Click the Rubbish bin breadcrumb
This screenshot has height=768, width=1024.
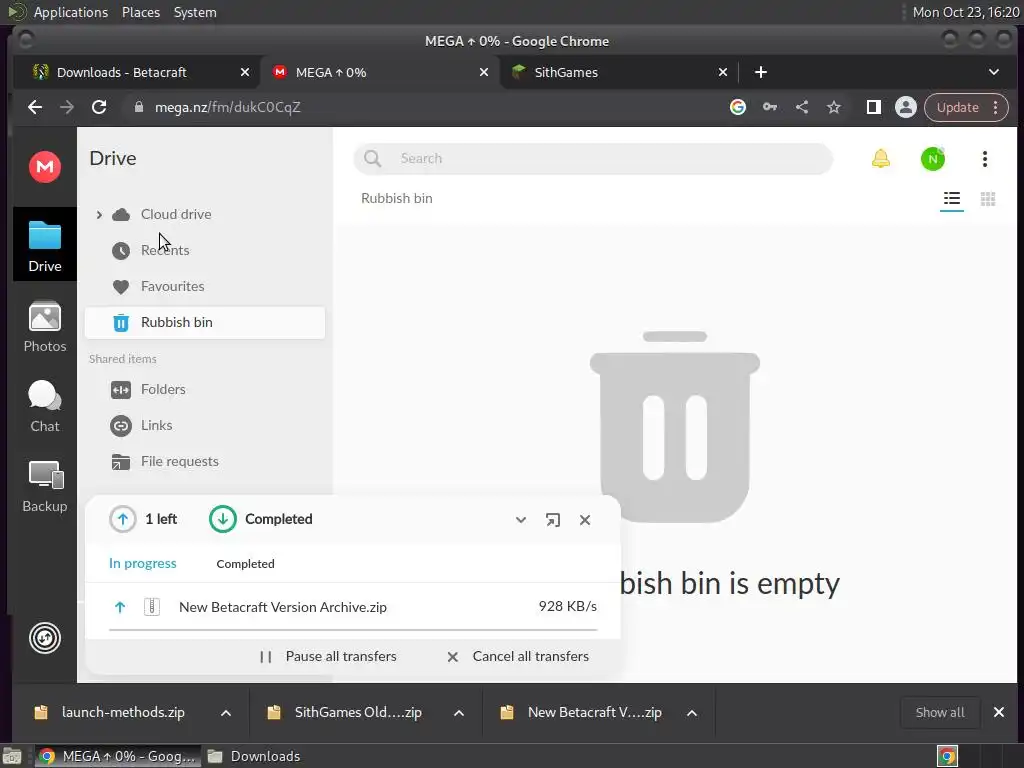point(396,199)
